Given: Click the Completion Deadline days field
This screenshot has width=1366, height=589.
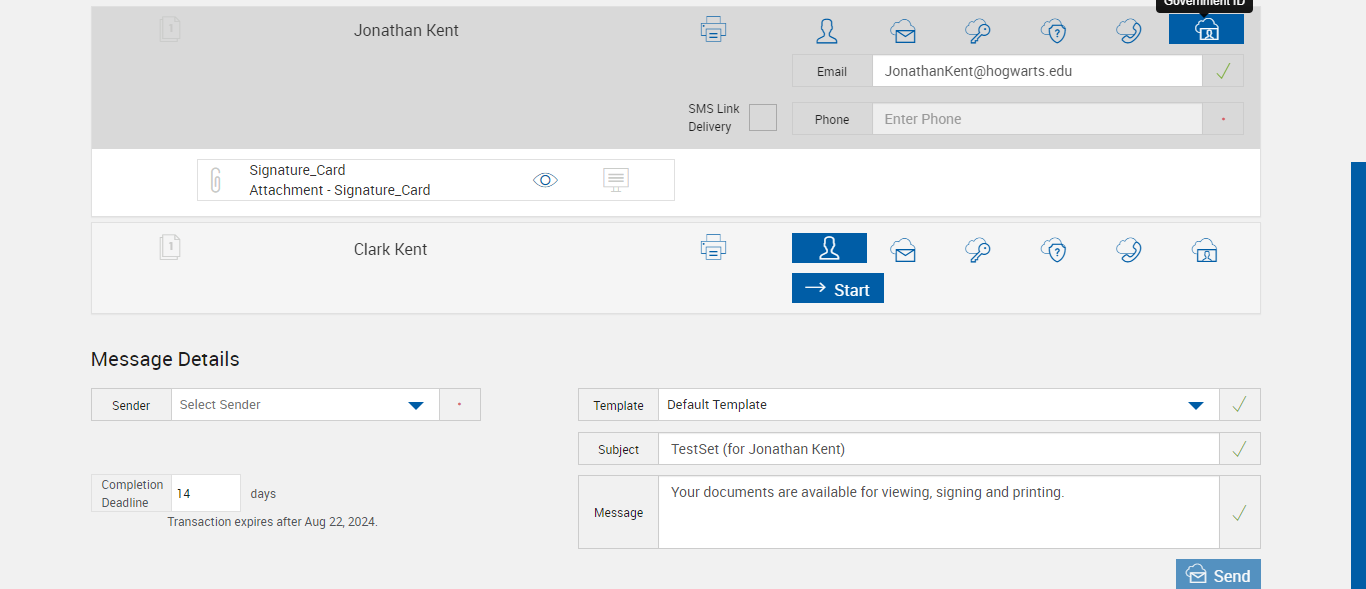Looking at the screenshot, I should 206,494.
